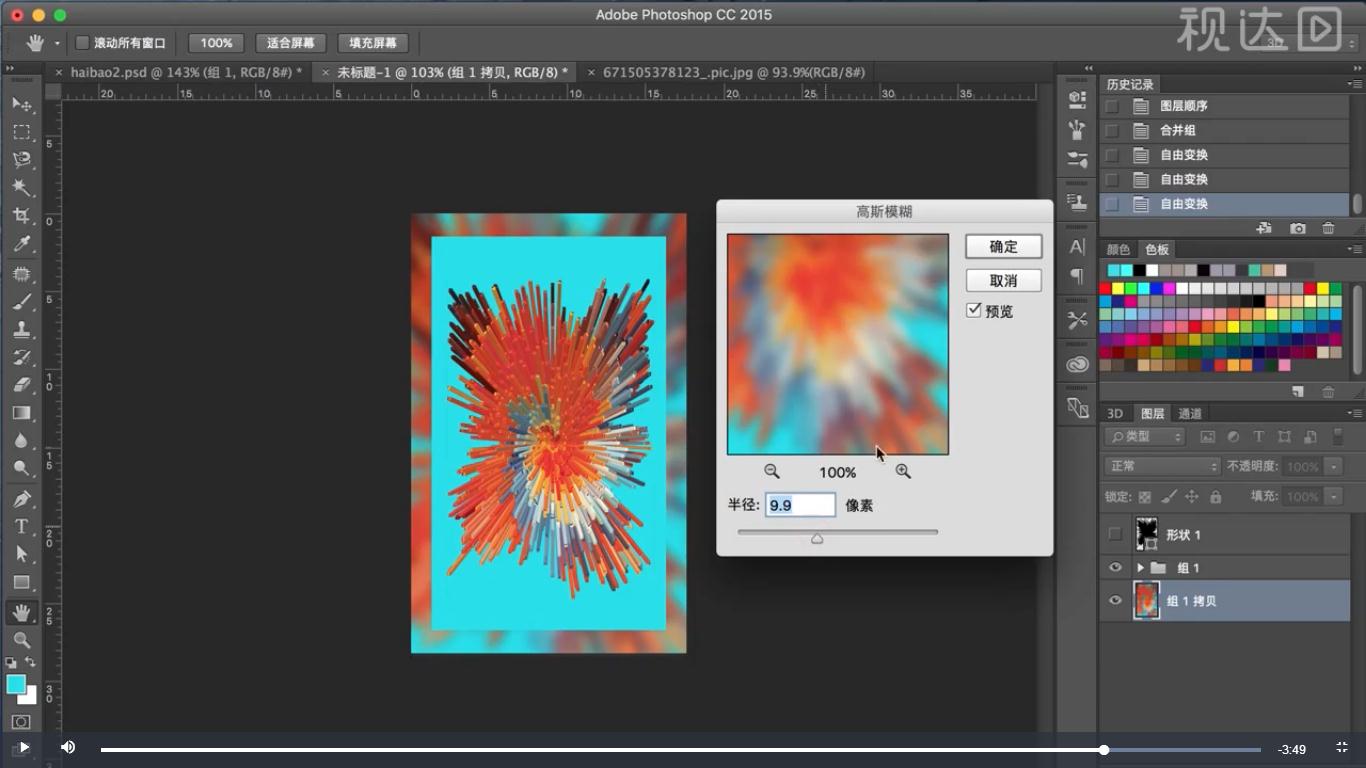Set history brush source for 图层顺序
This screenshot has height=768, width=1366.
click(1112, 106)
